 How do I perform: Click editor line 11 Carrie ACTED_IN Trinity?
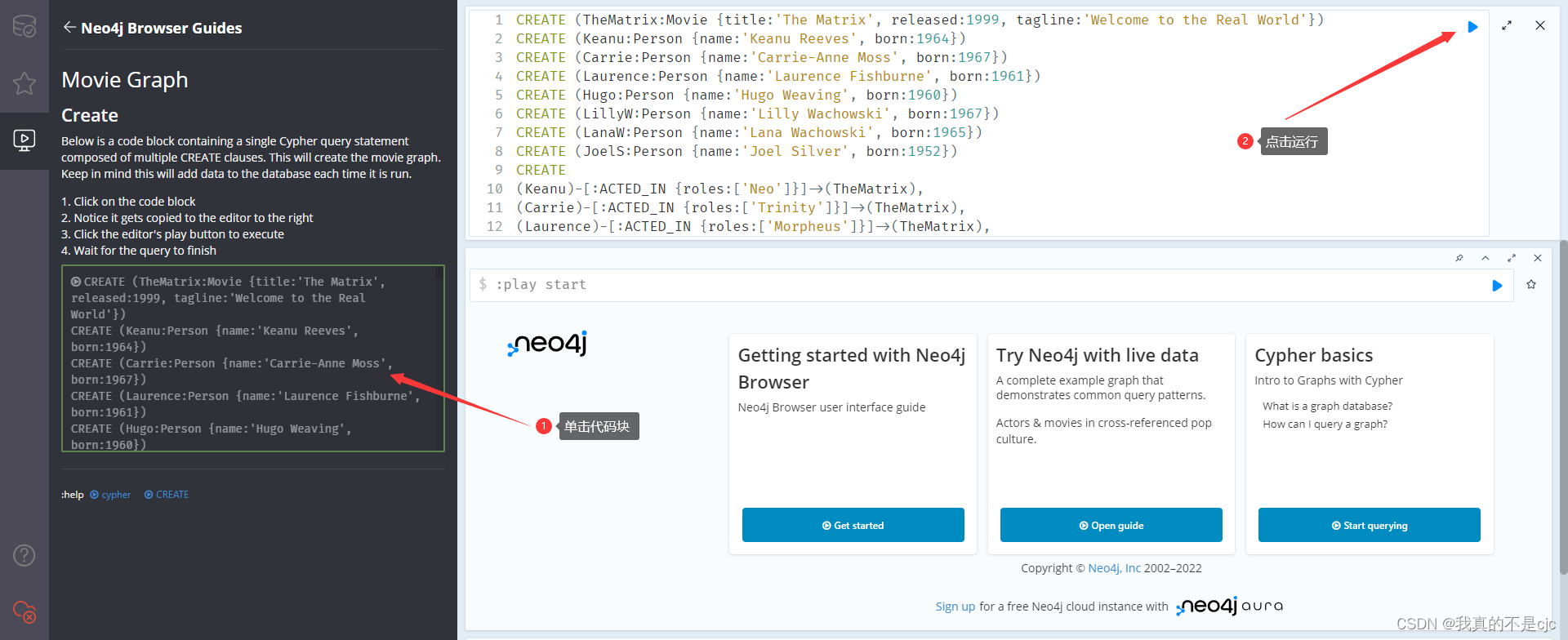741,207
